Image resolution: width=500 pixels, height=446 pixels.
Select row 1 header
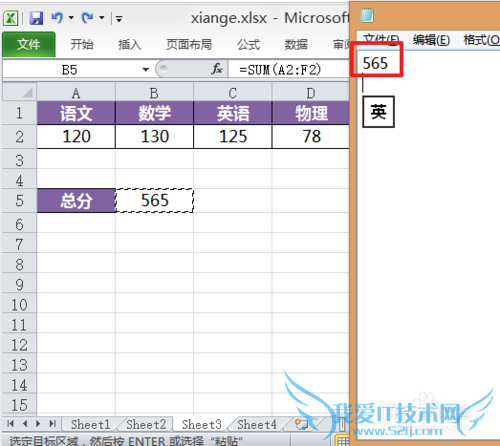[x=19, y=113]
